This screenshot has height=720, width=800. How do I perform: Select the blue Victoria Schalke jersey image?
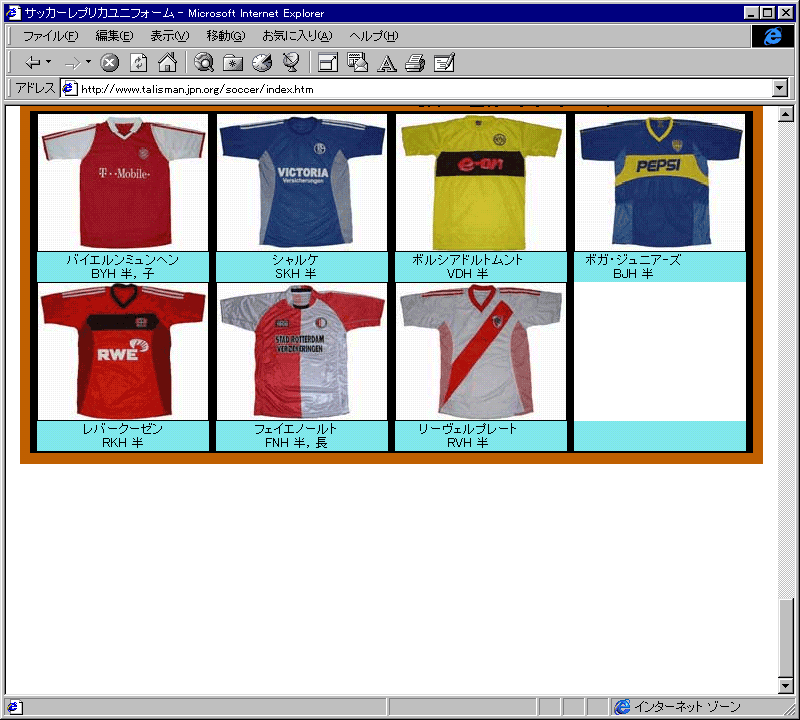click(302, 182)
